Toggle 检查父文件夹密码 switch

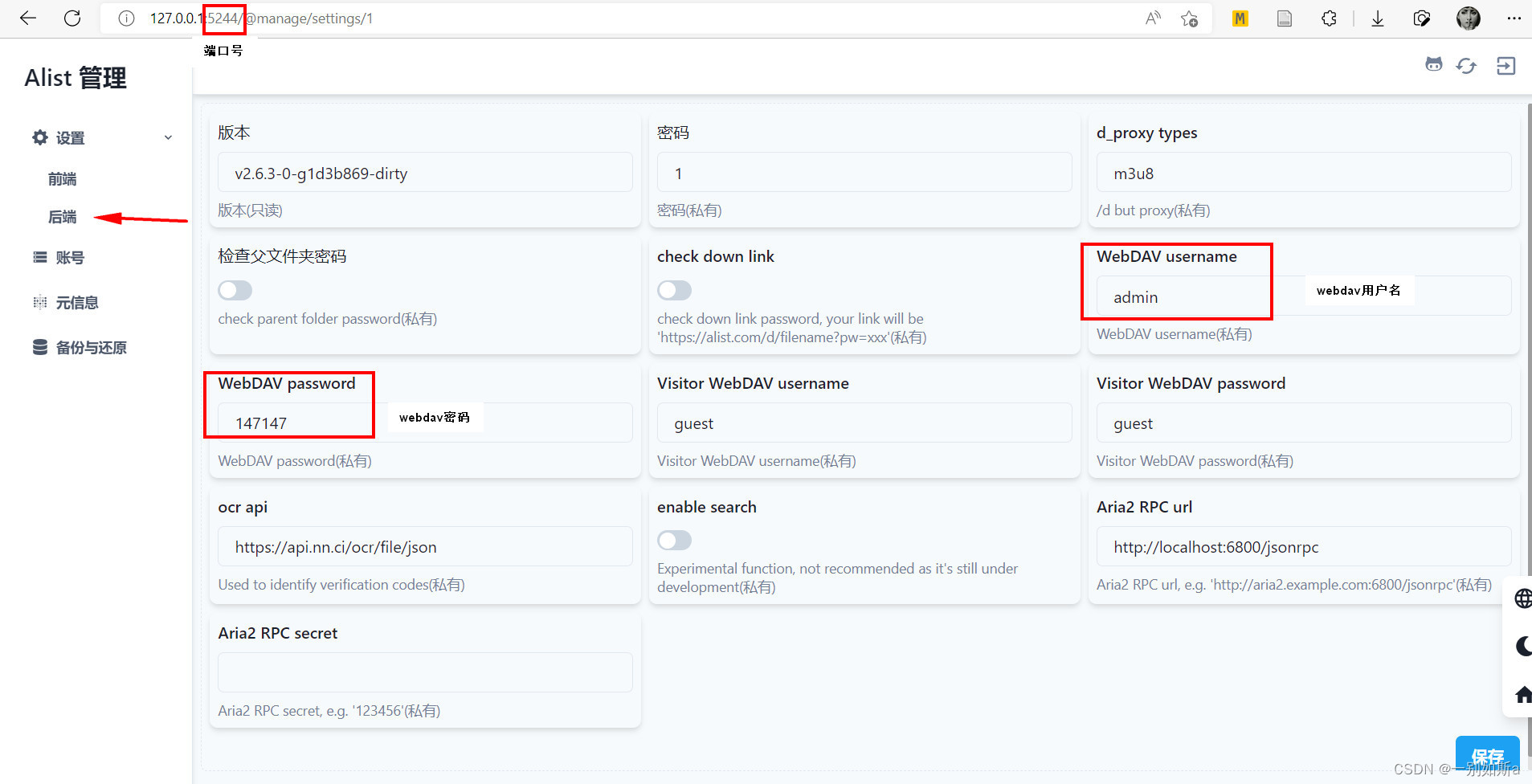coord(235,290)
